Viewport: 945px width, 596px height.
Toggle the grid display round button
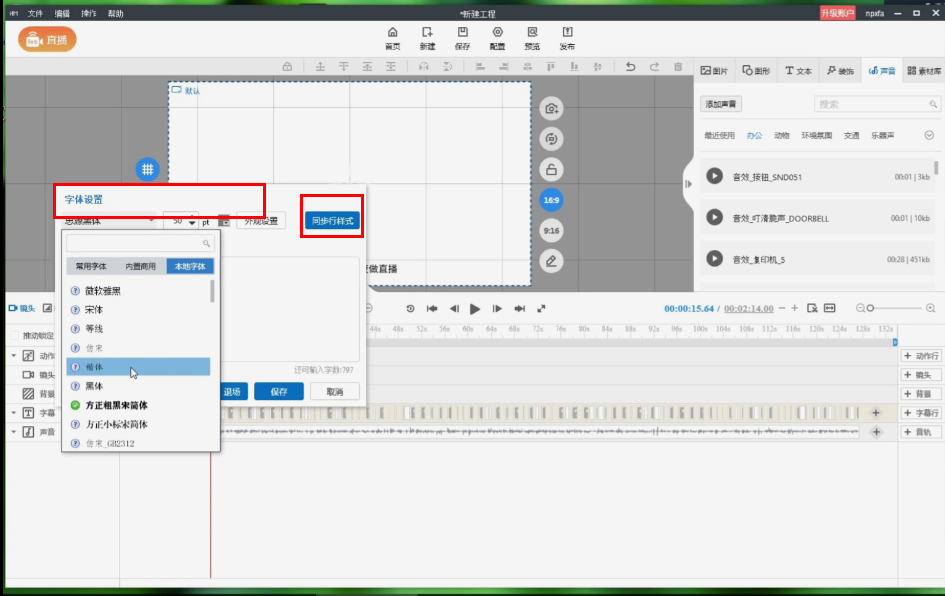[x=148, y=170]
